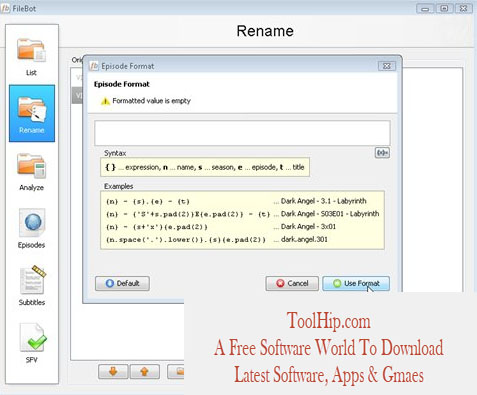Click the Episode Format dialog title icon
The width and height of the screenshot is (477, 395).
[94, 66]
